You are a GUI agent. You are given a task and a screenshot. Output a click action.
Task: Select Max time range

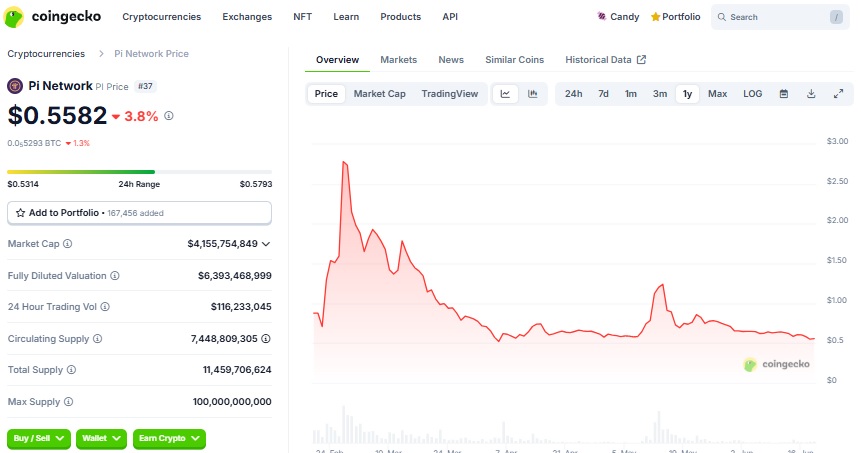point(718,94)
